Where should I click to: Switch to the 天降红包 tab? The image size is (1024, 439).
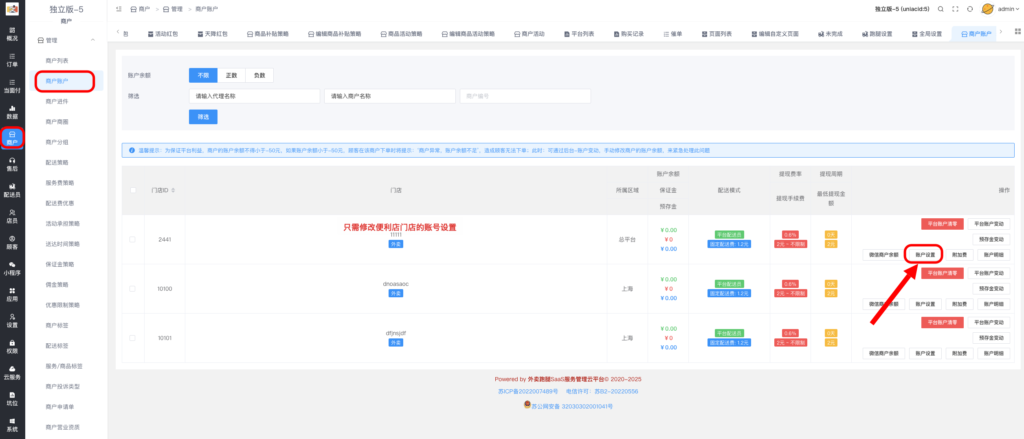[x=215, y=33]
